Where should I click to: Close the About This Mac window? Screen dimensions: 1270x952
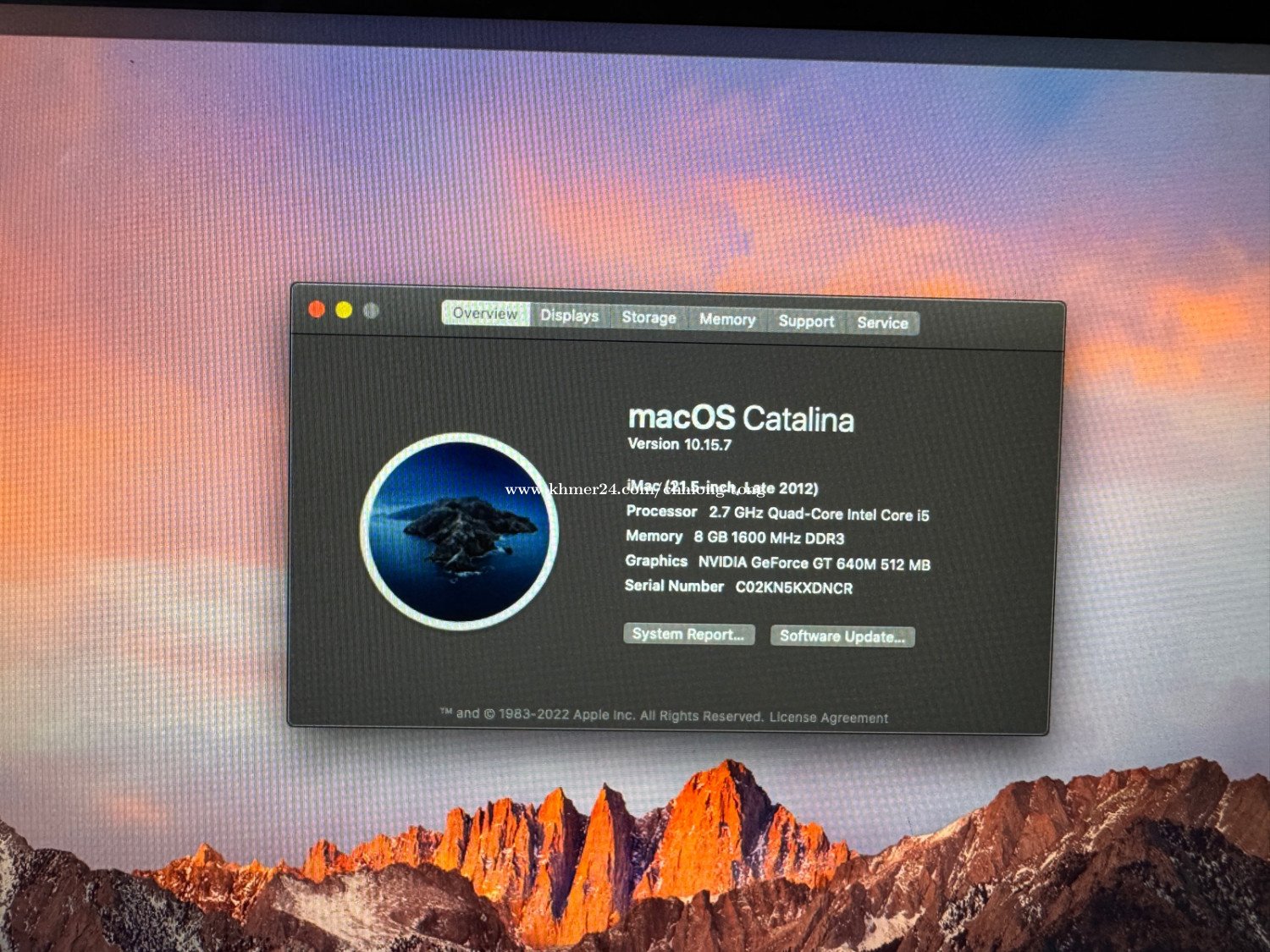317,310
